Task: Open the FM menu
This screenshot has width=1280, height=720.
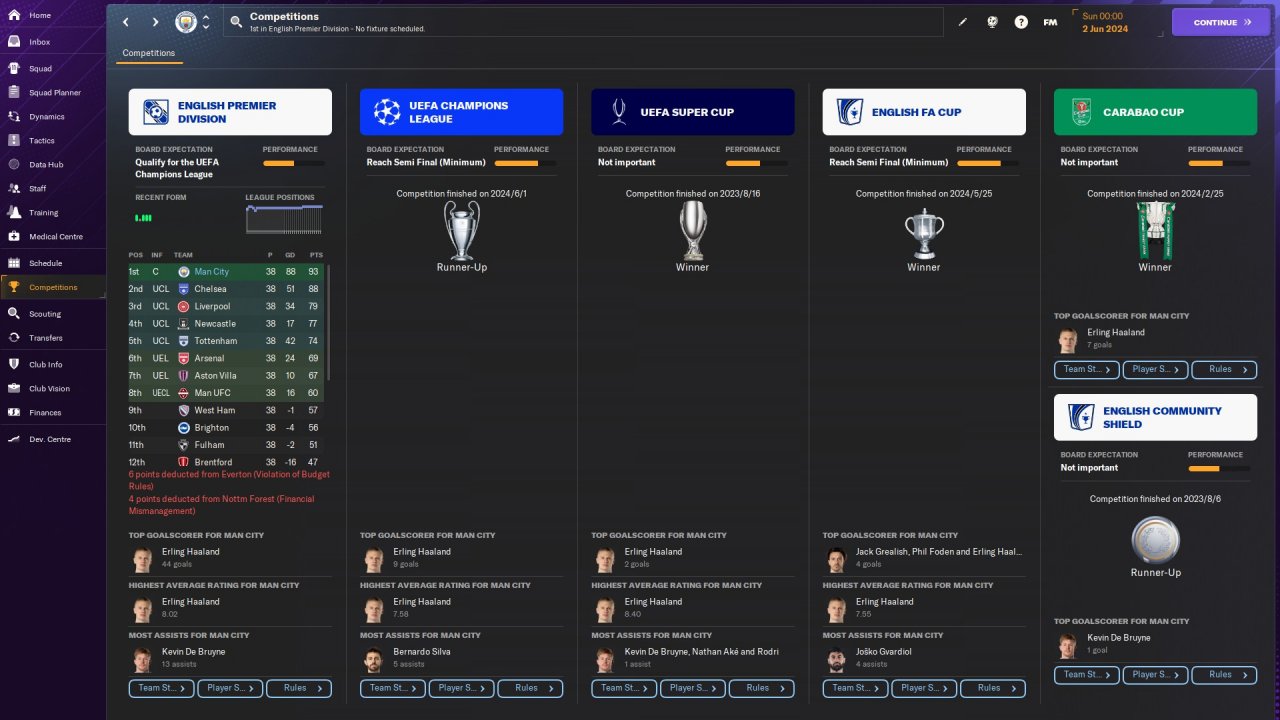Action: pos(1050,22)
